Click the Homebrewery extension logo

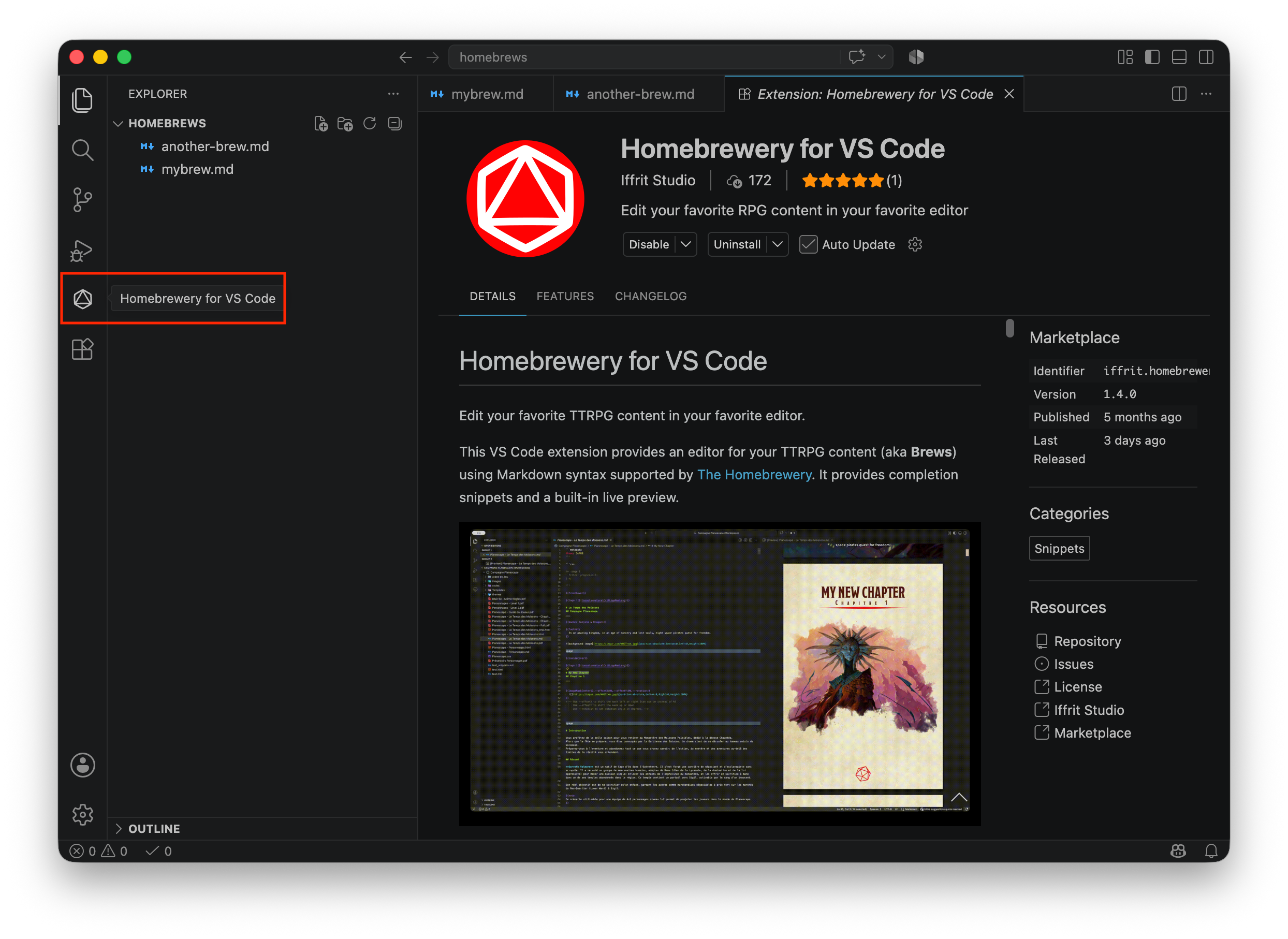(524, 199)
